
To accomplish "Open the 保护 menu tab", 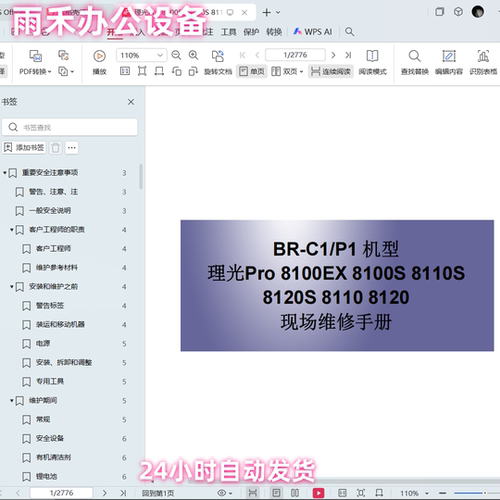I will click(x=251, y=32).
